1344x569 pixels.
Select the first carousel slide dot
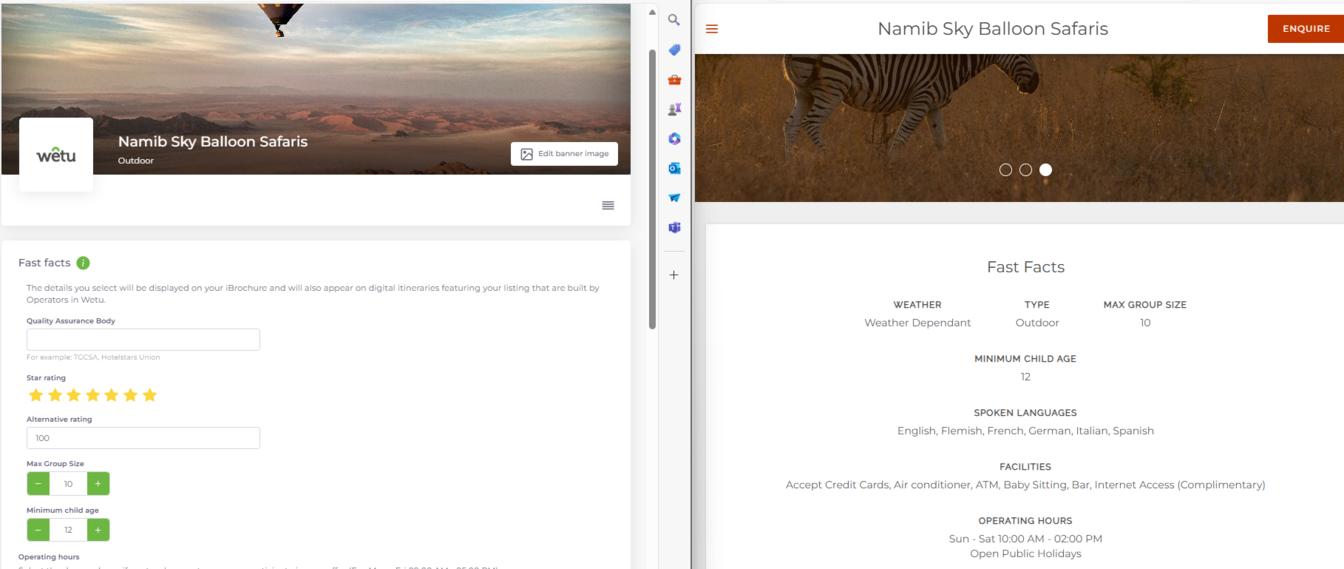point(1006,170)
